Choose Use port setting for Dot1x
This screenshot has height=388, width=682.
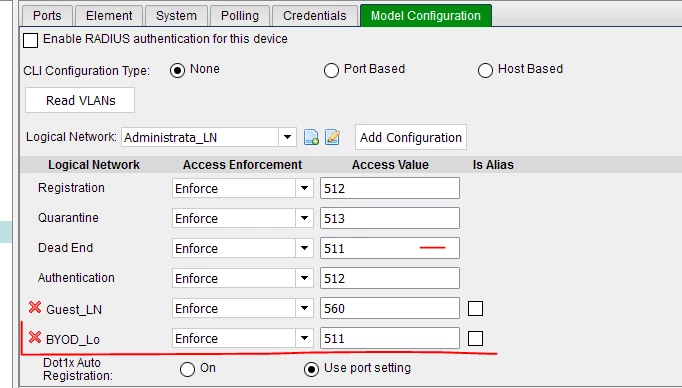311,369
